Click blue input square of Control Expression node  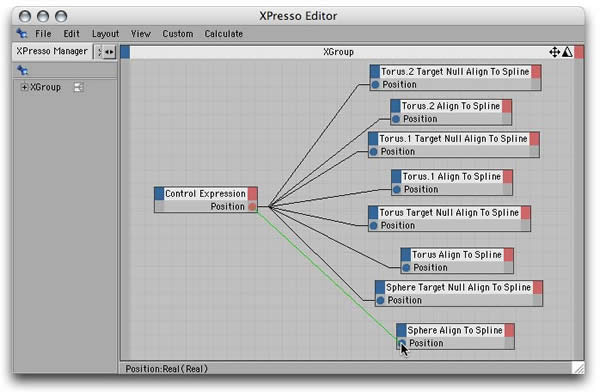pos(159,193)
